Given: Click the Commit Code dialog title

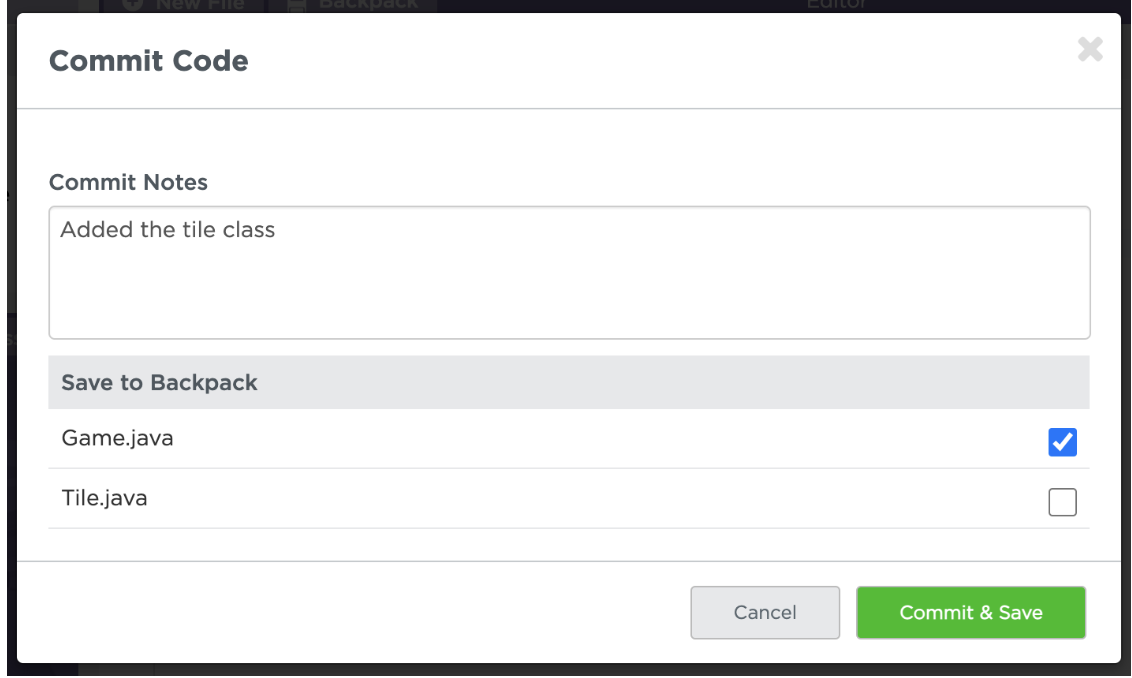Looking at the screenshot, I should pos(148,60).
